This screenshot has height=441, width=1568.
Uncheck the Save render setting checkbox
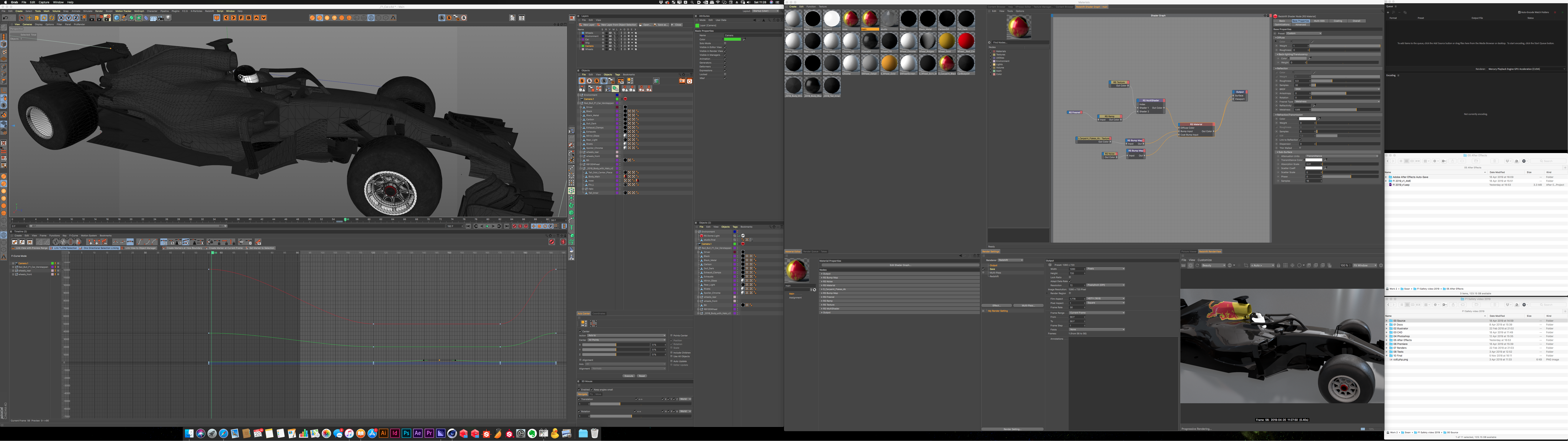pos(984,269)
